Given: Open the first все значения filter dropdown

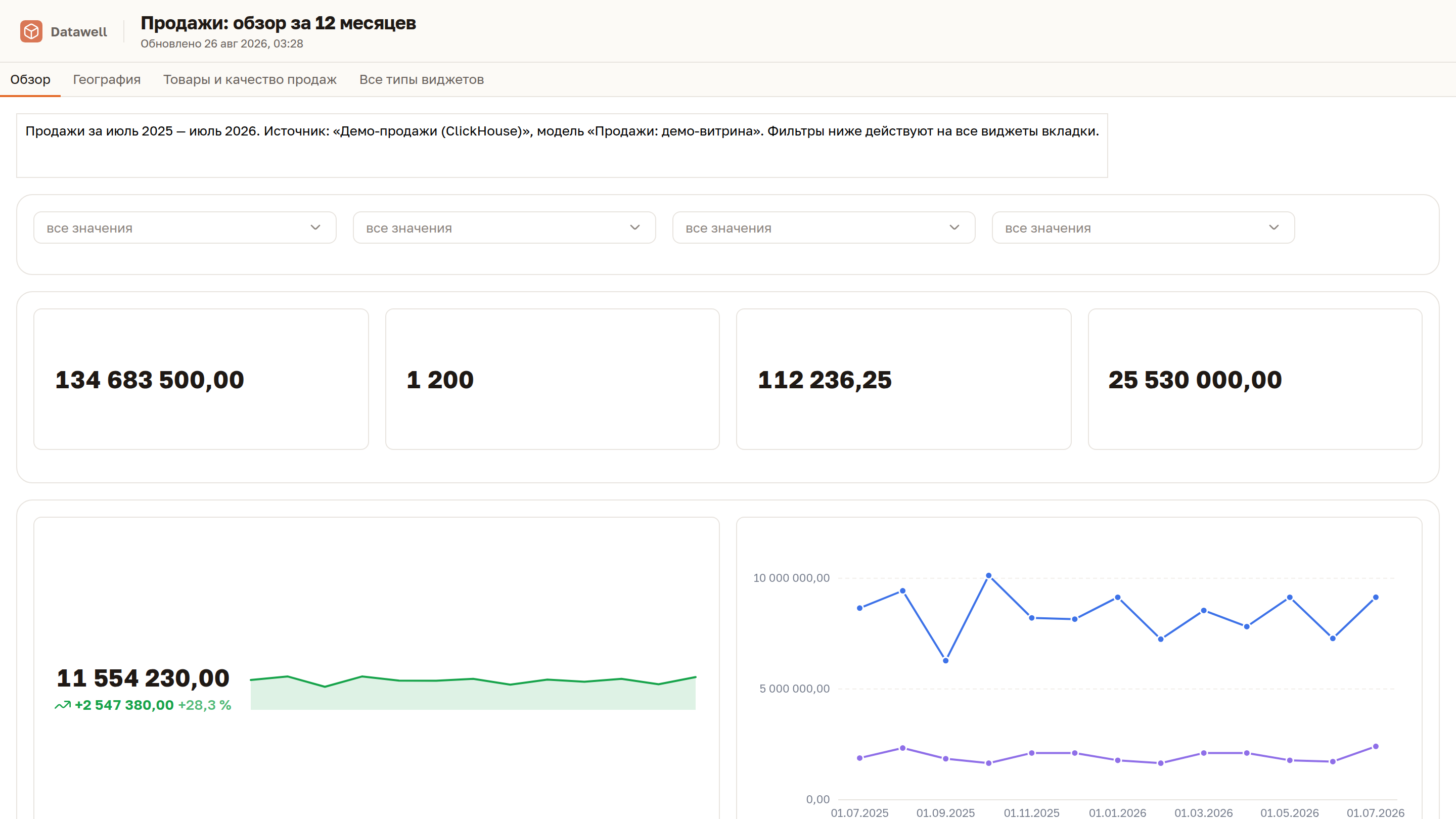Looking at the screenshot, I should (185, 228).
